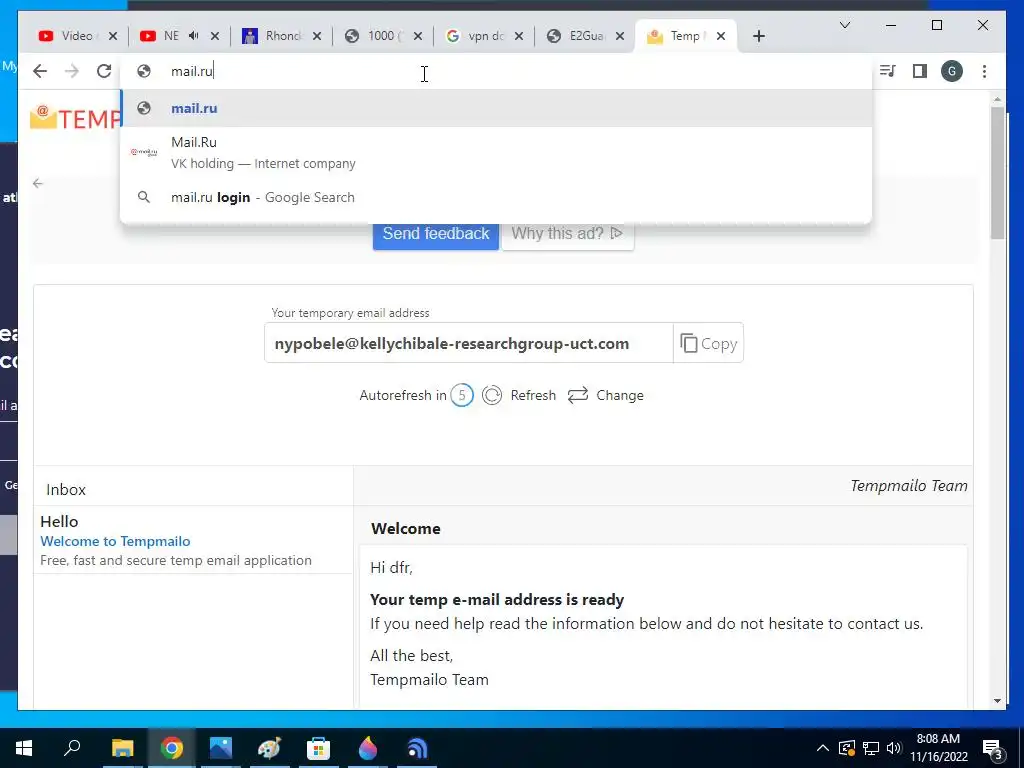This screenshot has height=768, width=1024.
Task: Click the ad back arrow
Action: (x=38, y=184)
